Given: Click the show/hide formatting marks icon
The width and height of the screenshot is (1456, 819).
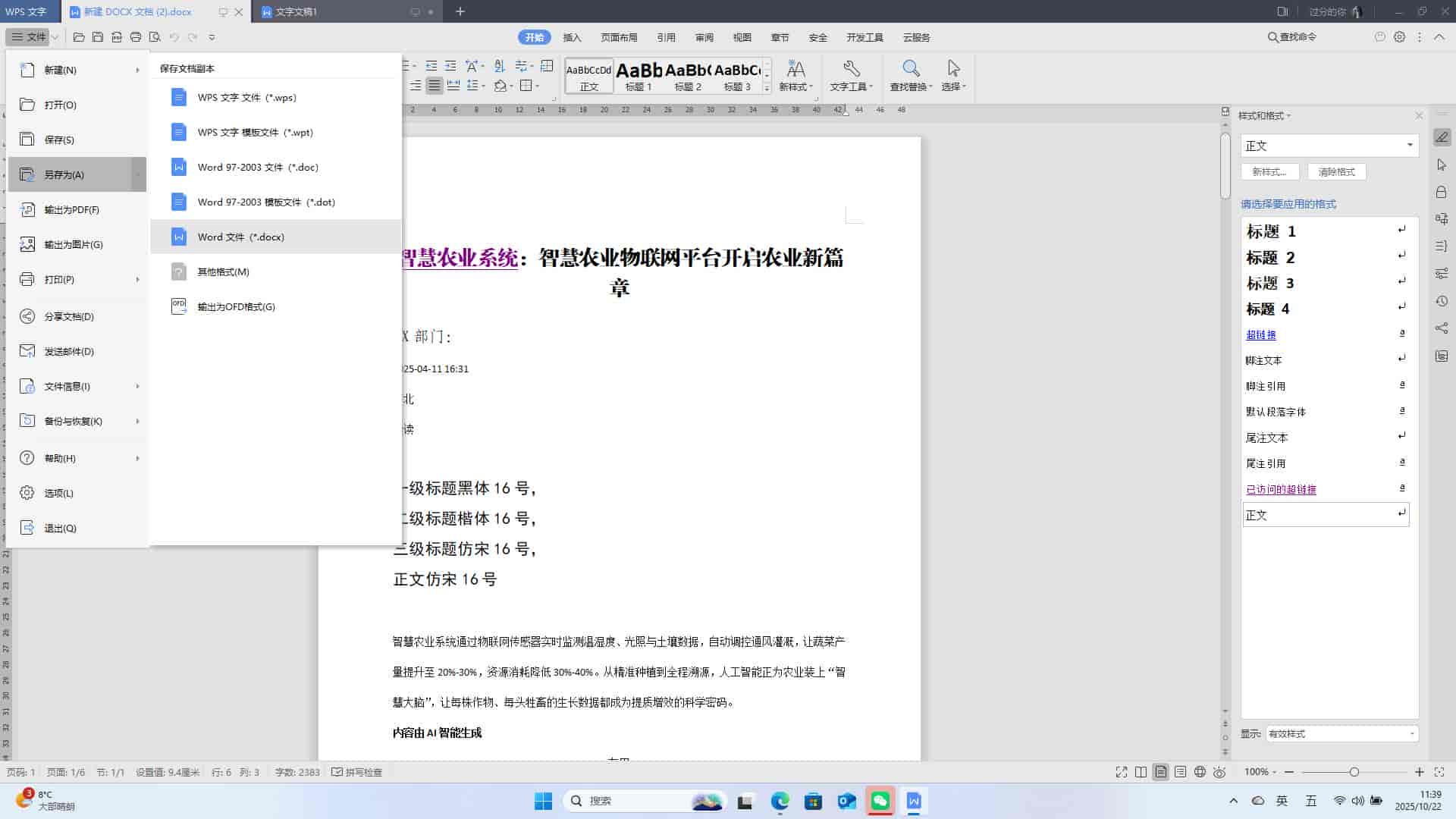Looking at the screenshot, I should tap(522, 66).
